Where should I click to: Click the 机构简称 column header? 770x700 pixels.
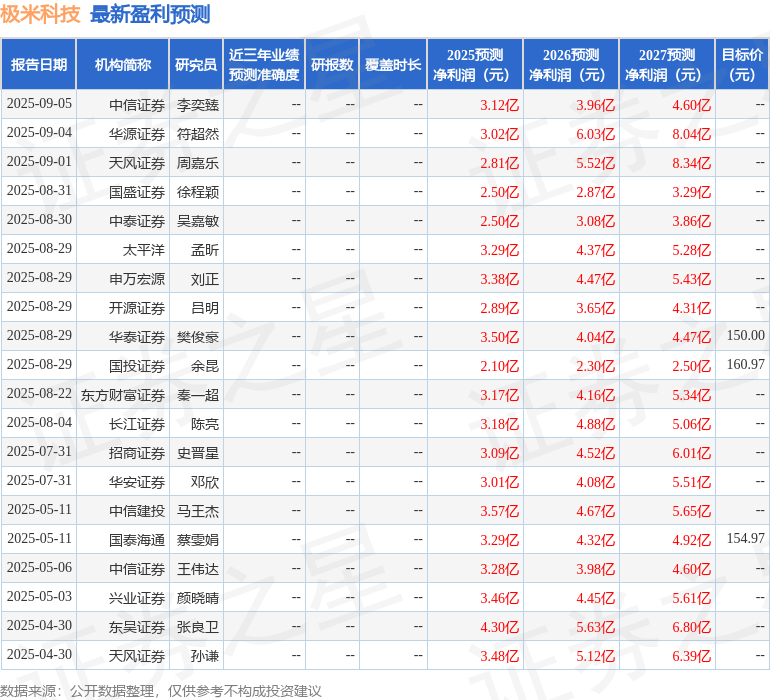pyautogui.click(x=122, y=65)
